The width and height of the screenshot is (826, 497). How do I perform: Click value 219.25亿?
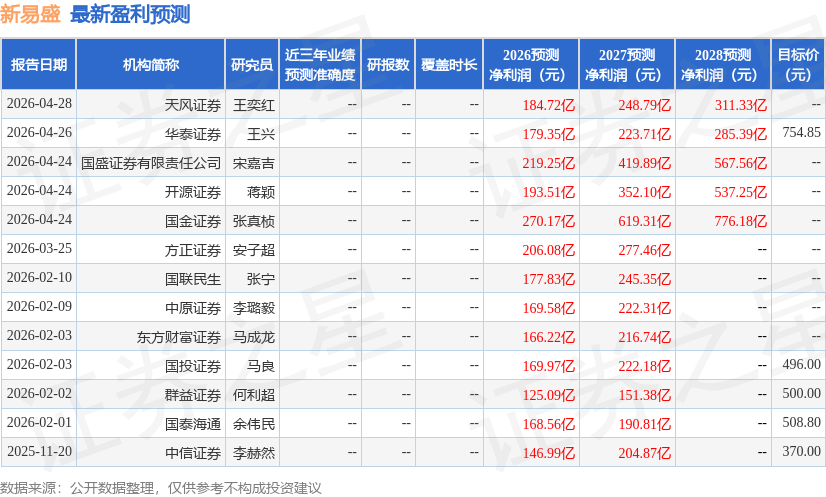pyautogui.click(x=548, y=163)
